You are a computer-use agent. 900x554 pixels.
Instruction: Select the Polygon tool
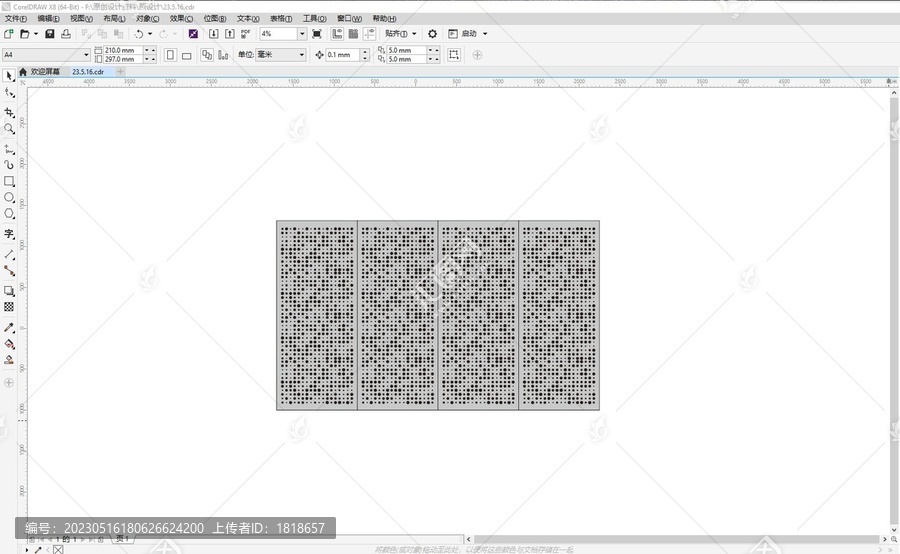pos(9,214)
